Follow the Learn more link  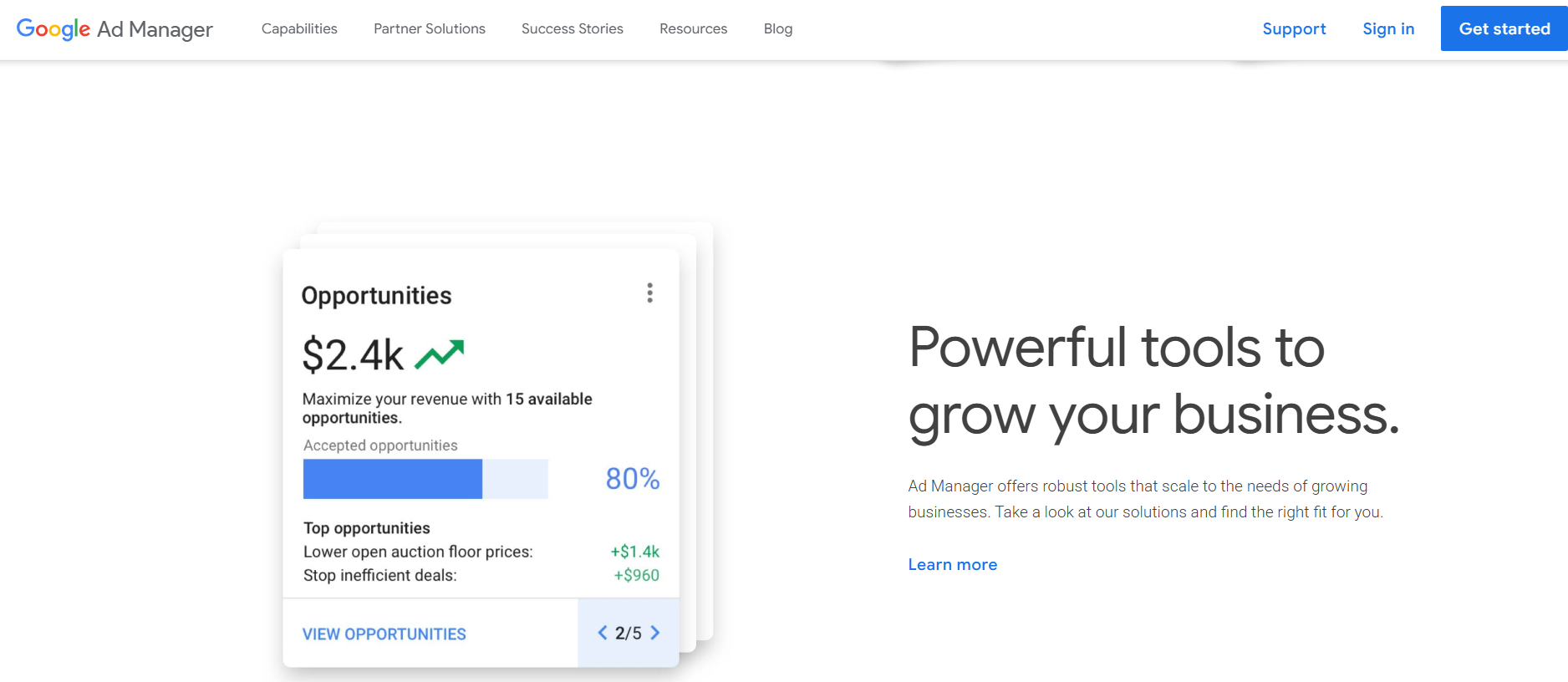click(953, 565)
